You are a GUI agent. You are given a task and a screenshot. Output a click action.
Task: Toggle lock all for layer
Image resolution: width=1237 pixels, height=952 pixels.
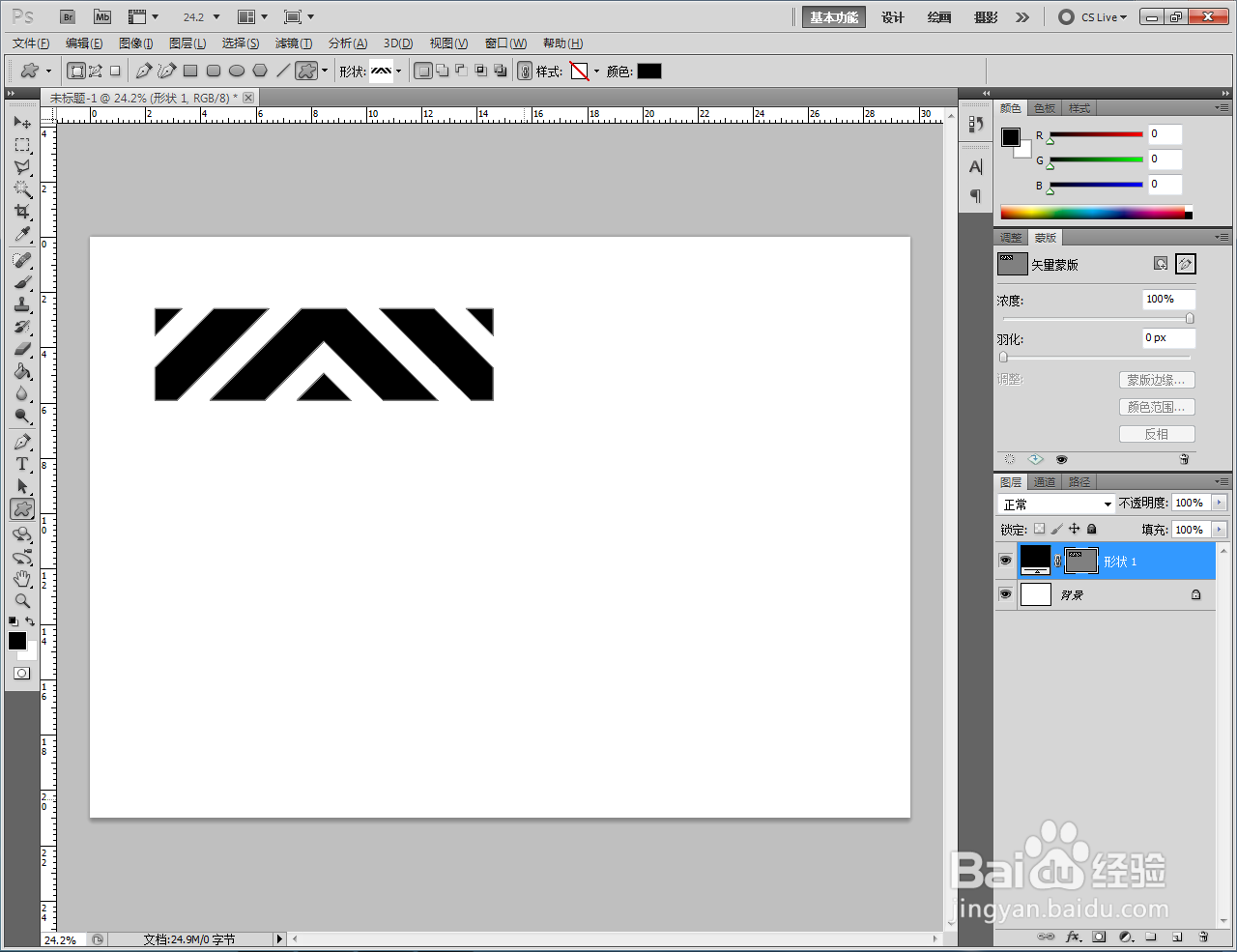point(1092,529)
